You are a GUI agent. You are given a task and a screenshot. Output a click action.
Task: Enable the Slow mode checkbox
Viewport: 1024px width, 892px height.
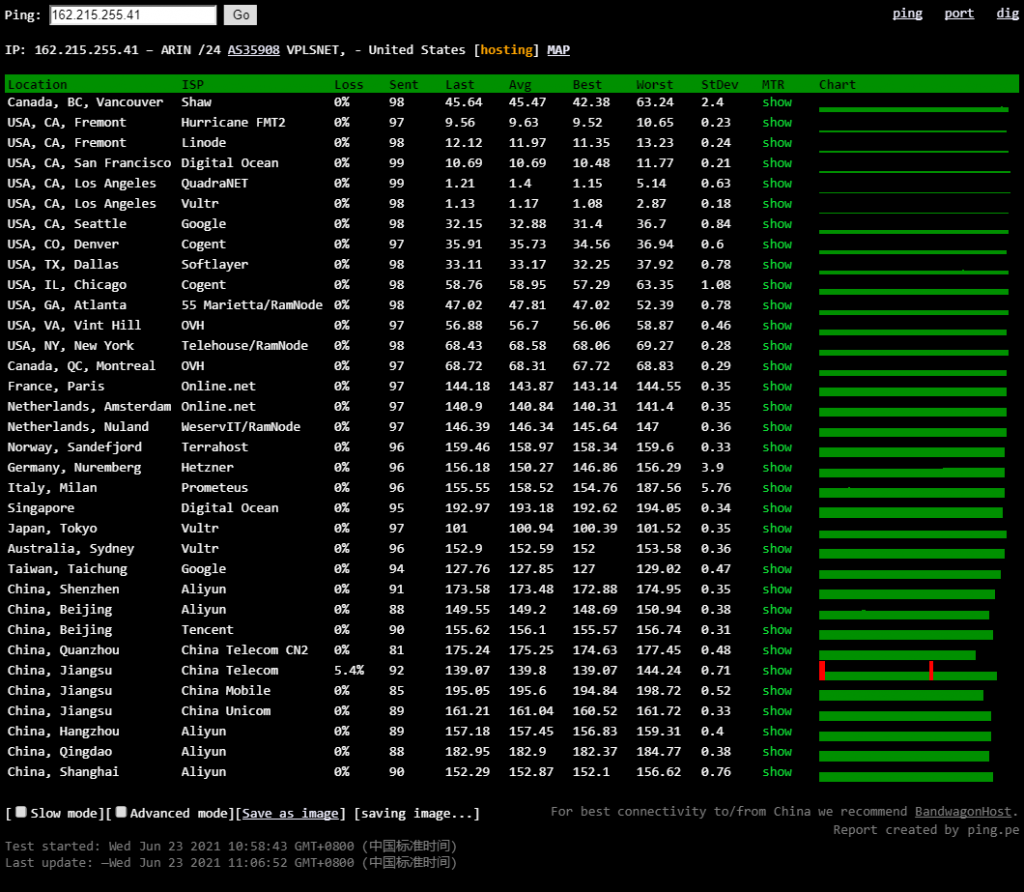(21, 813)
